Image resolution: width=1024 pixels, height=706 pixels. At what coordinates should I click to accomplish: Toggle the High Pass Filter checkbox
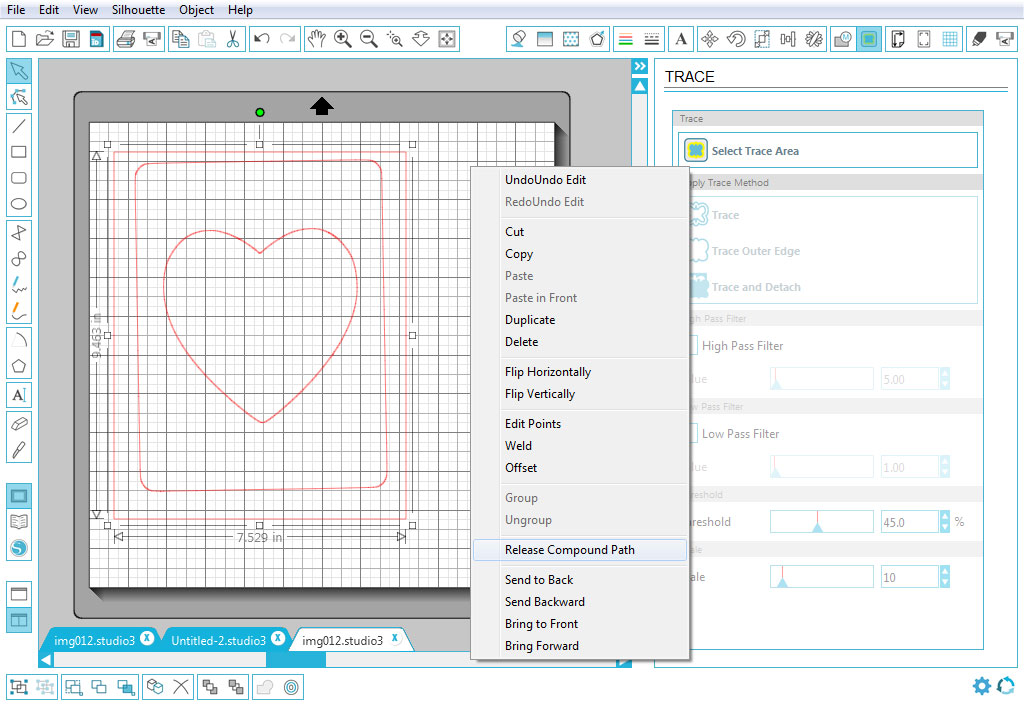click(693, 345)
